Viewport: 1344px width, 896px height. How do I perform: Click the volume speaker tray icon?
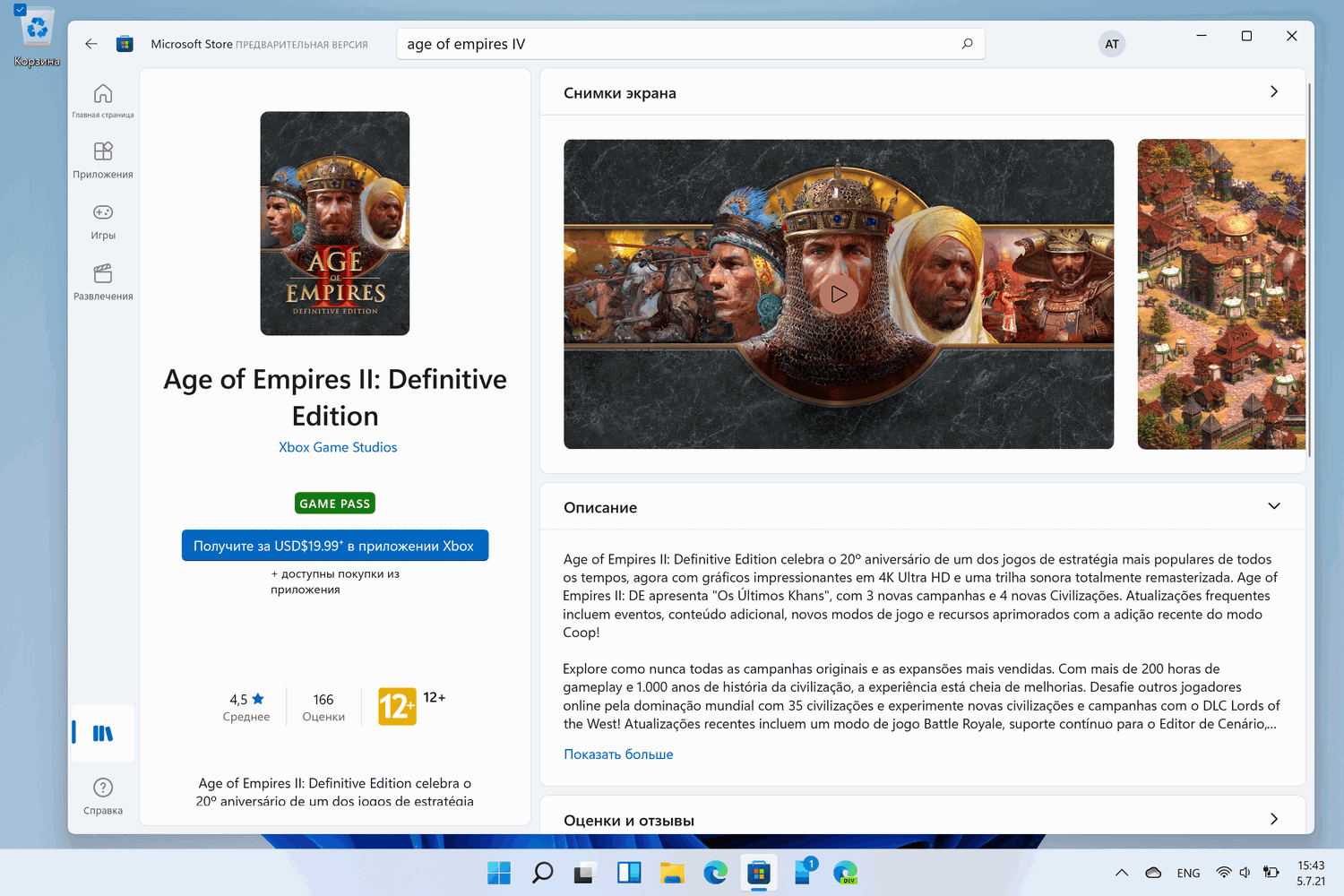tap(1245, 873)
